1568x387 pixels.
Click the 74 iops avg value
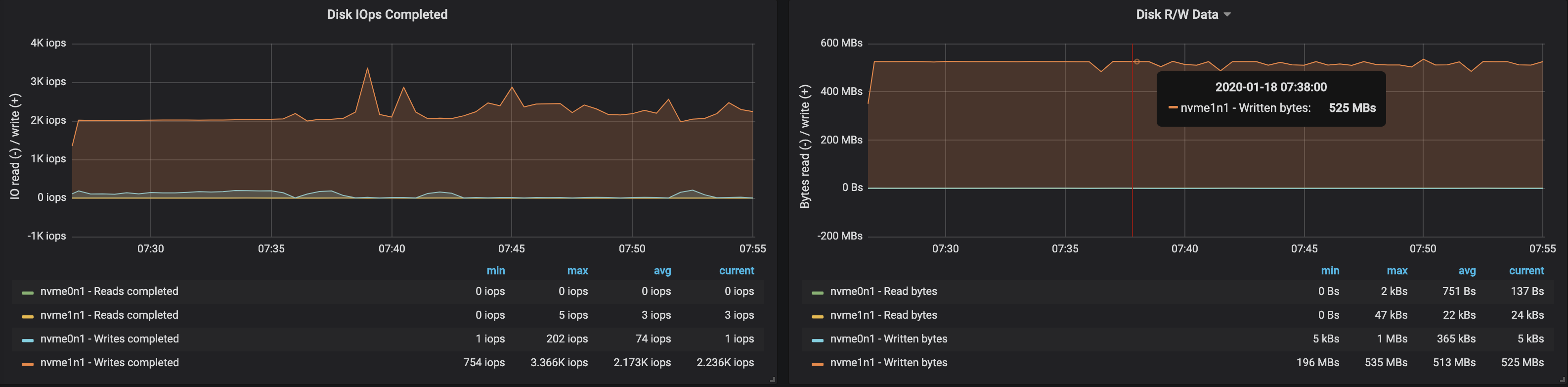click(653, 339)
